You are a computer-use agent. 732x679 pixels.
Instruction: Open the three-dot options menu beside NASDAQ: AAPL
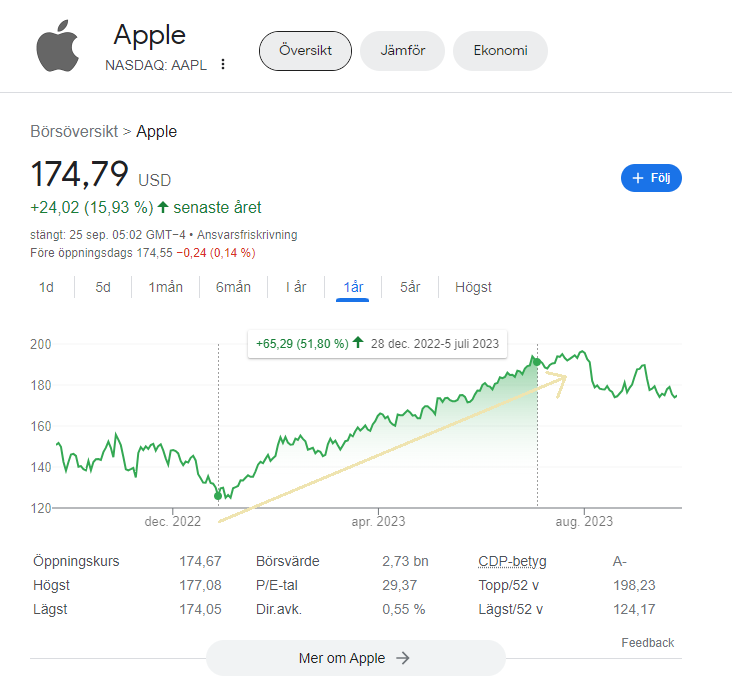[223, 65]
